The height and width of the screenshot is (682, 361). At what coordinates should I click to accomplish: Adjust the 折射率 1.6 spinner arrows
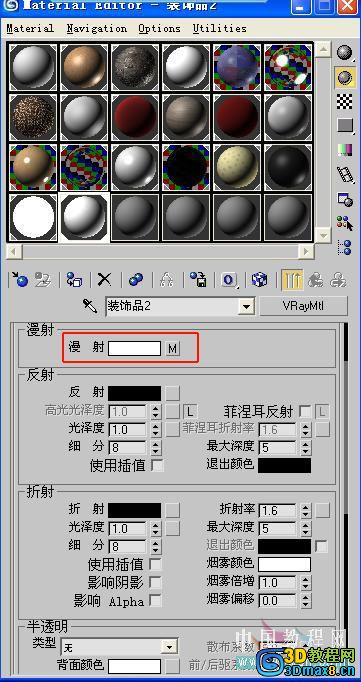306,510
